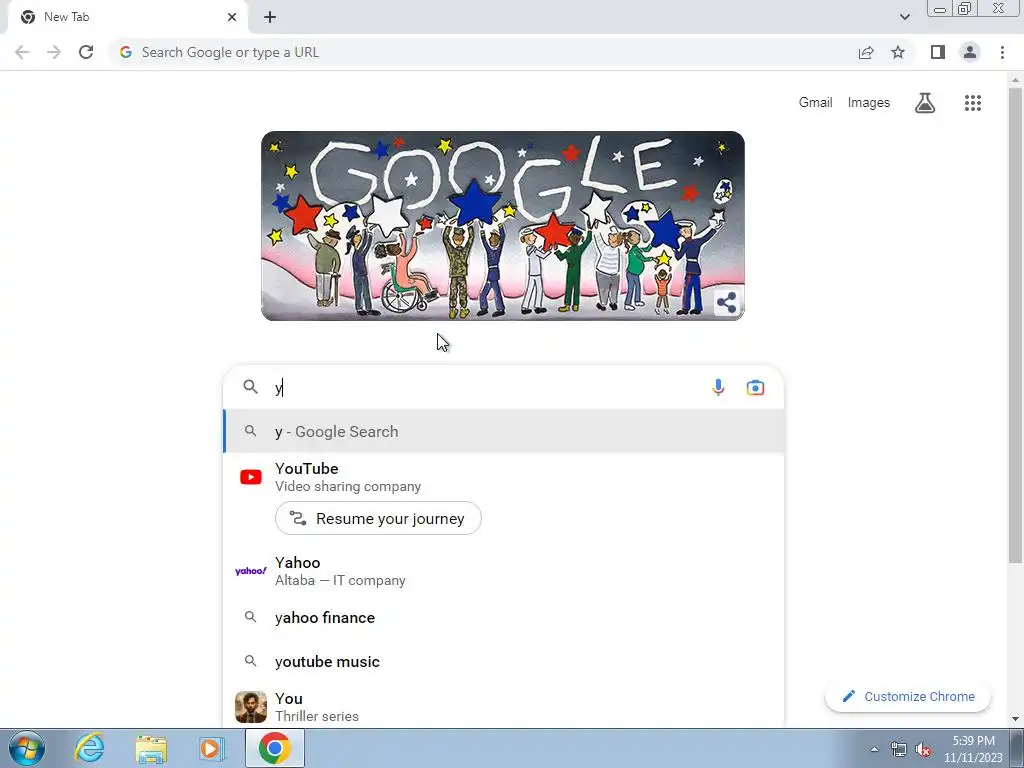1024x768 pixels.
Task: Click Customize Chrome button
Action: point(908,696)
